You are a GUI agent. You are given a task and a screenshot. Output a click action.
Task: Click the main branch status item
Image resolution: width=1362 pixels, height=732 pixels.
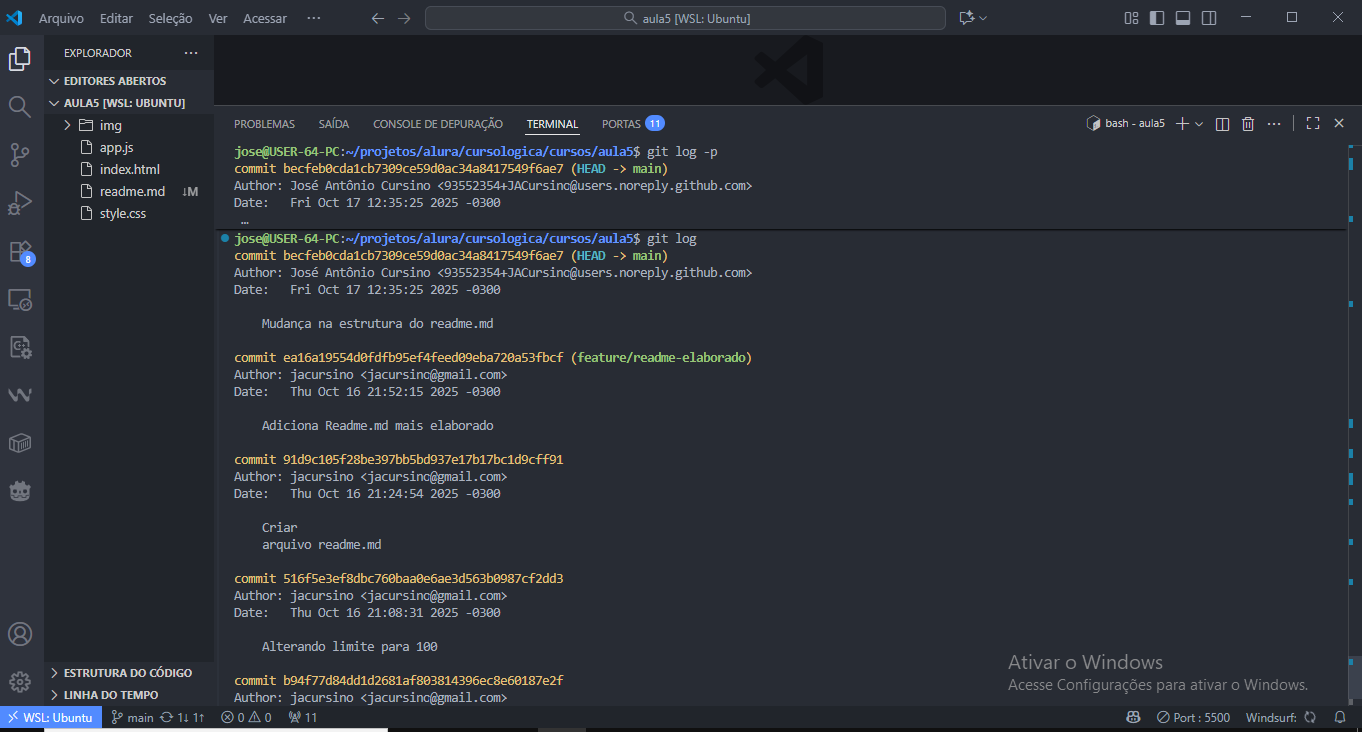pyautogui.click(x=133, y=717)
